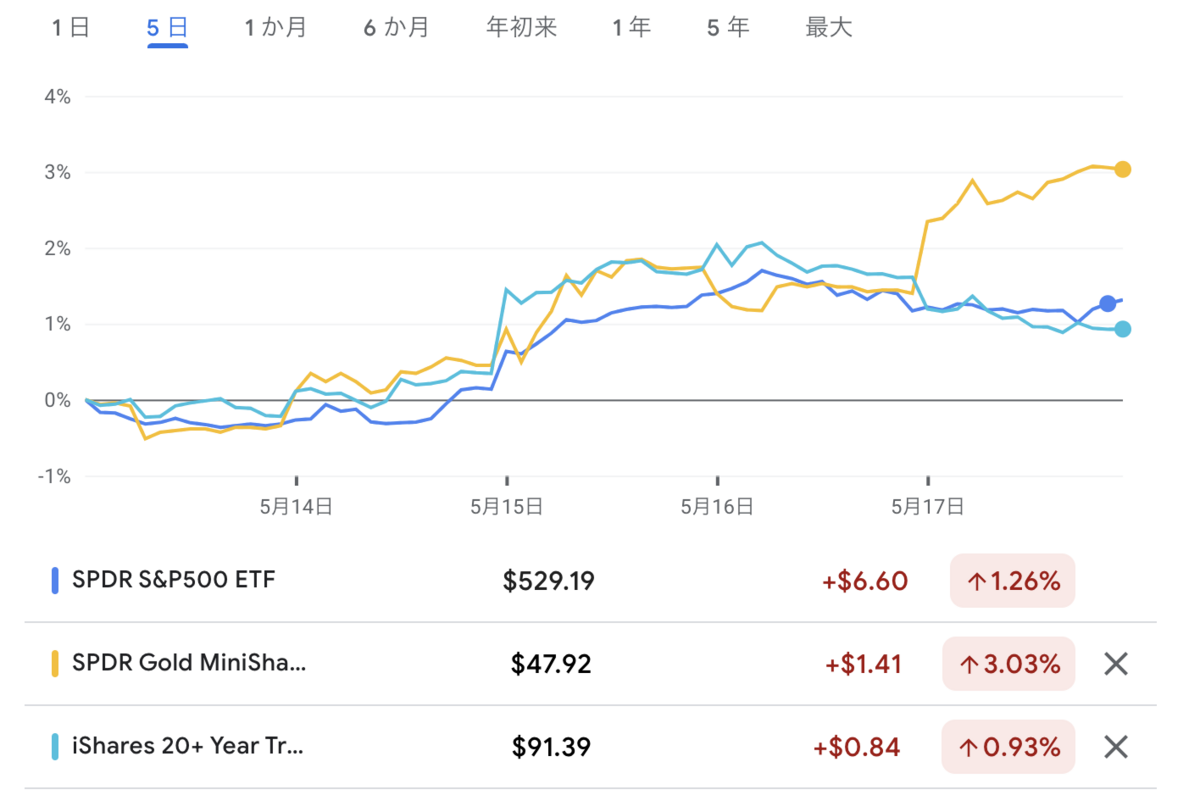Click the 2% y-axis label
The image size is (1200, 812).
click(x=57, y=249)
